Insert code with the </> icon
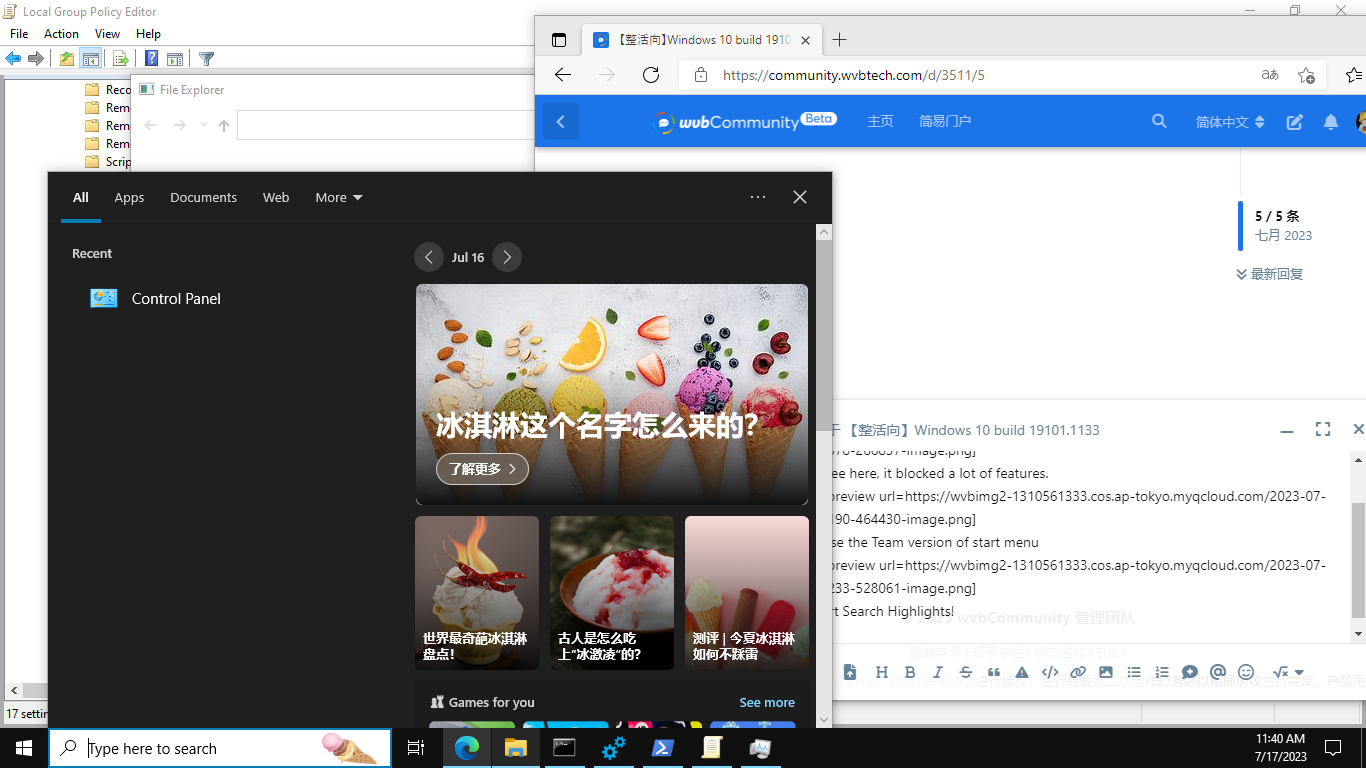Viewport: 1366px width, 768px height. (1050, 672)
